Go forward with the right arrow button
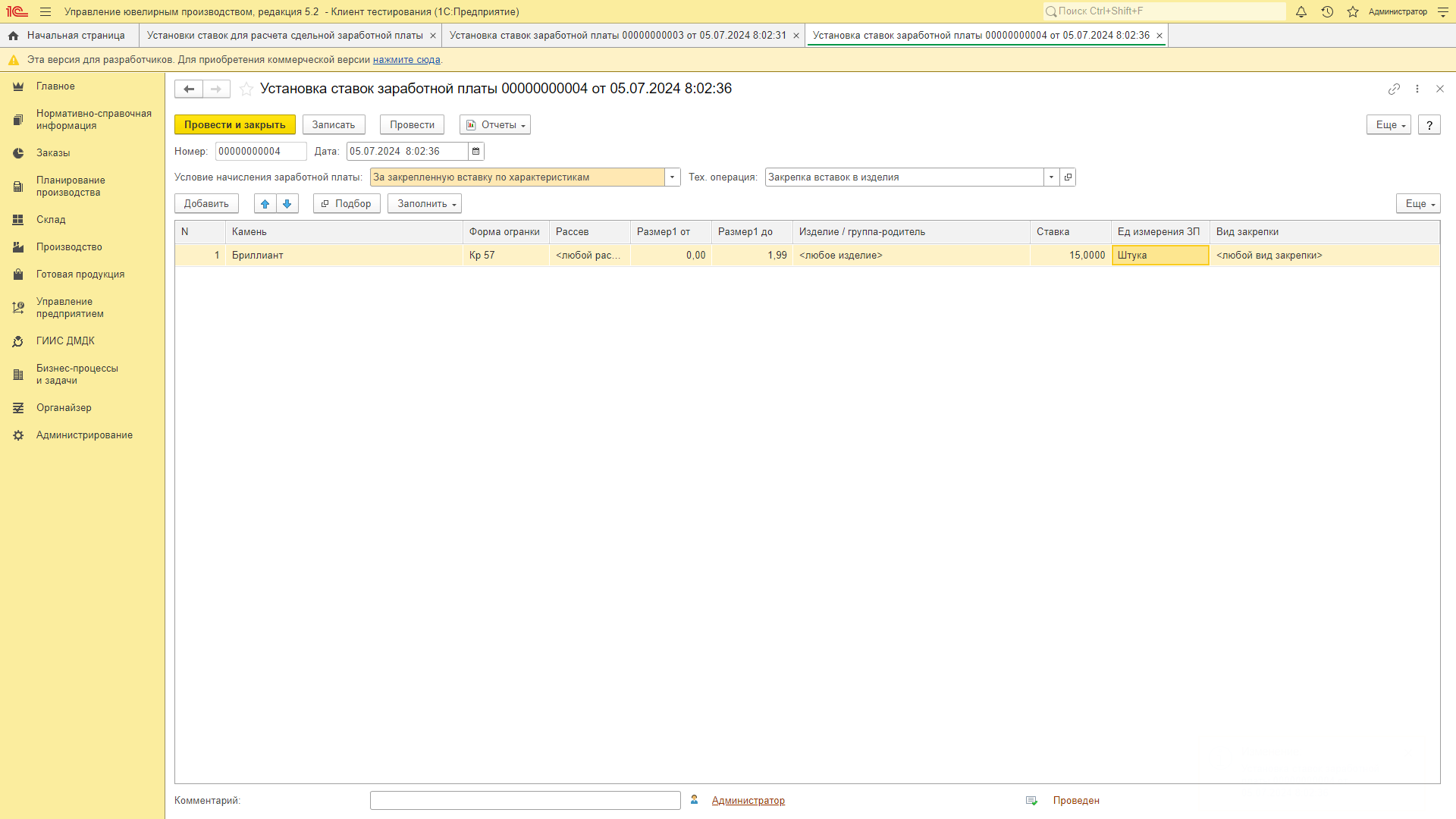 (216, 89)
